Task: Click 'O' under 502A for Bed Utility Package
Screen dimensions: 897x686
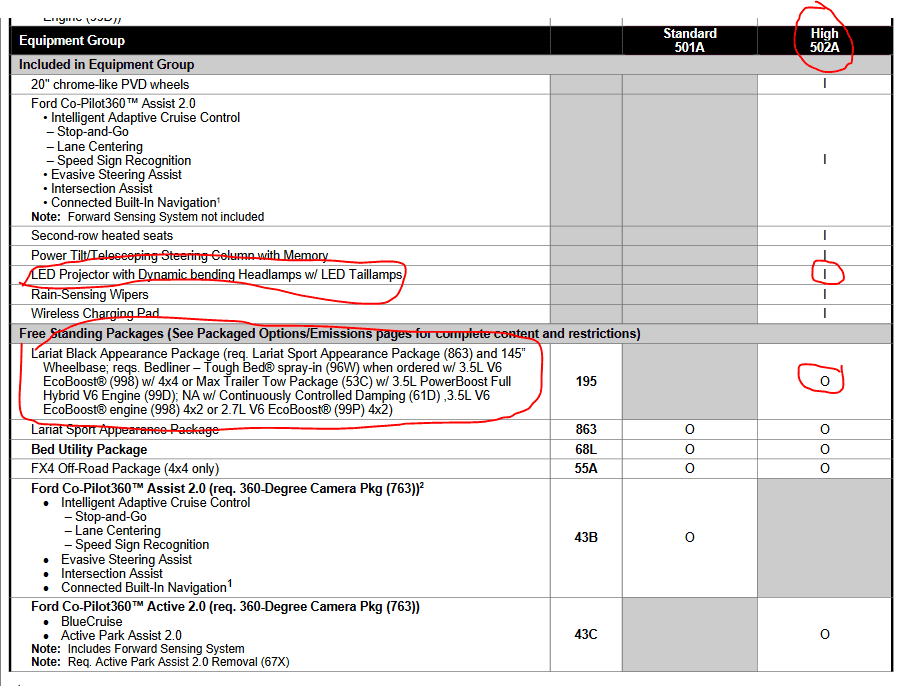Action: [824, 450]
